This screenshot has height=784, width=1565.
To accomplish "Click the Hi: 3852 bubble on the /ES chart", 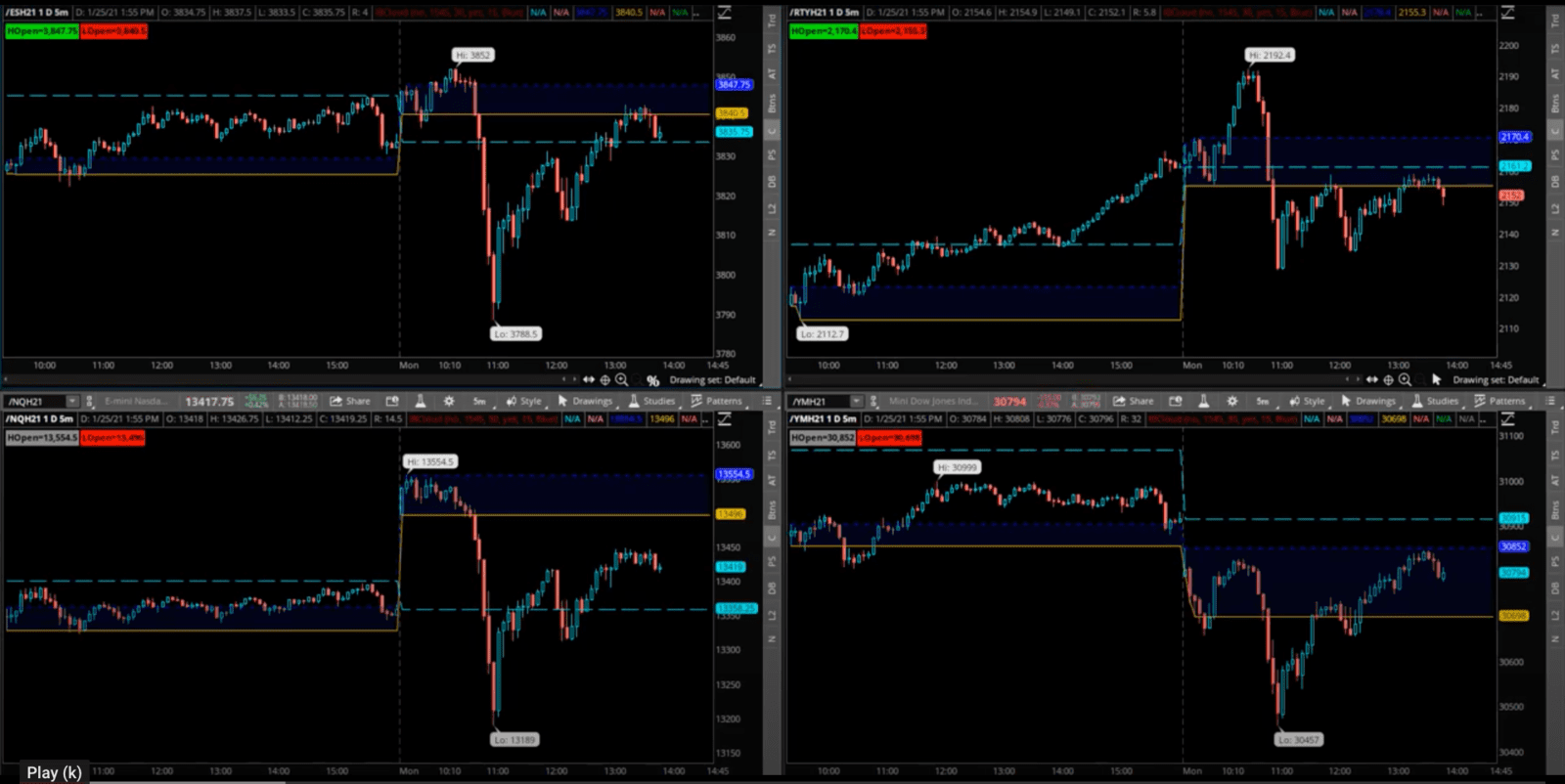I will click(x=473, y=56).
